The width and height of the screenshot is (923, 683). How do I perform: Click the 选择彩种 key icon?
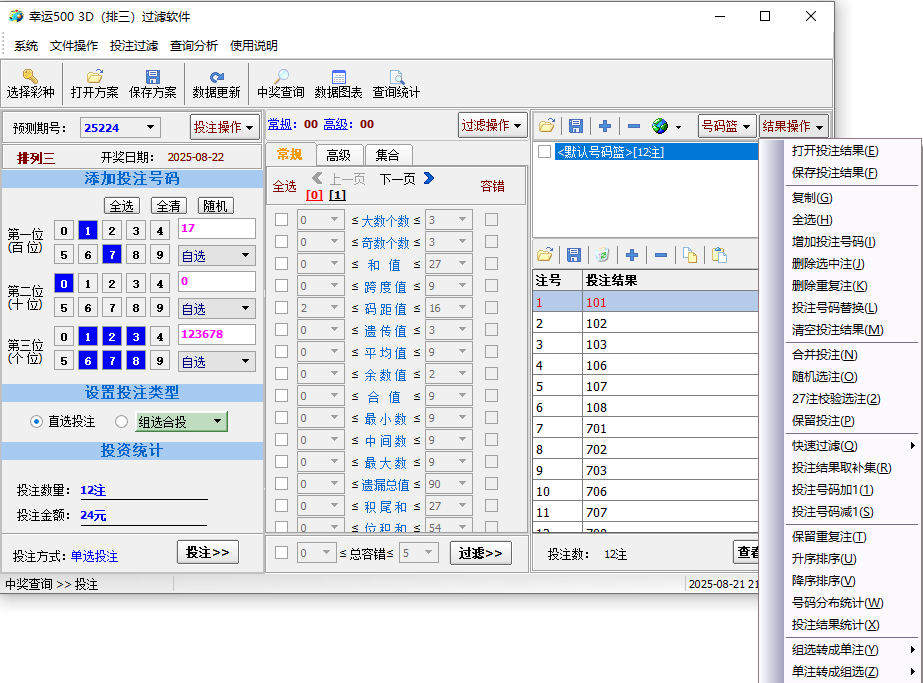pos(31,77)
